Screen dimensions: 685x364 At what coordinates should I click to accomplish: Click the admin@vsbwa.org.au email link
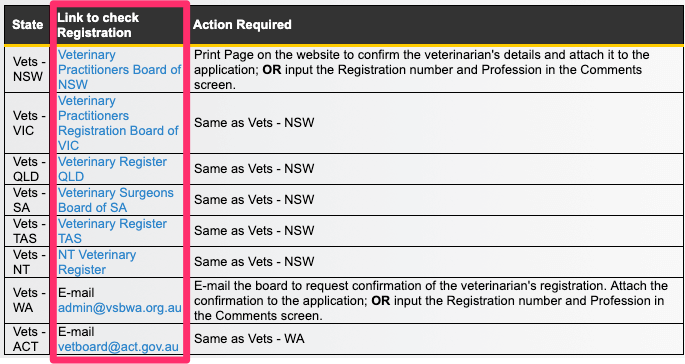(120, 308)
